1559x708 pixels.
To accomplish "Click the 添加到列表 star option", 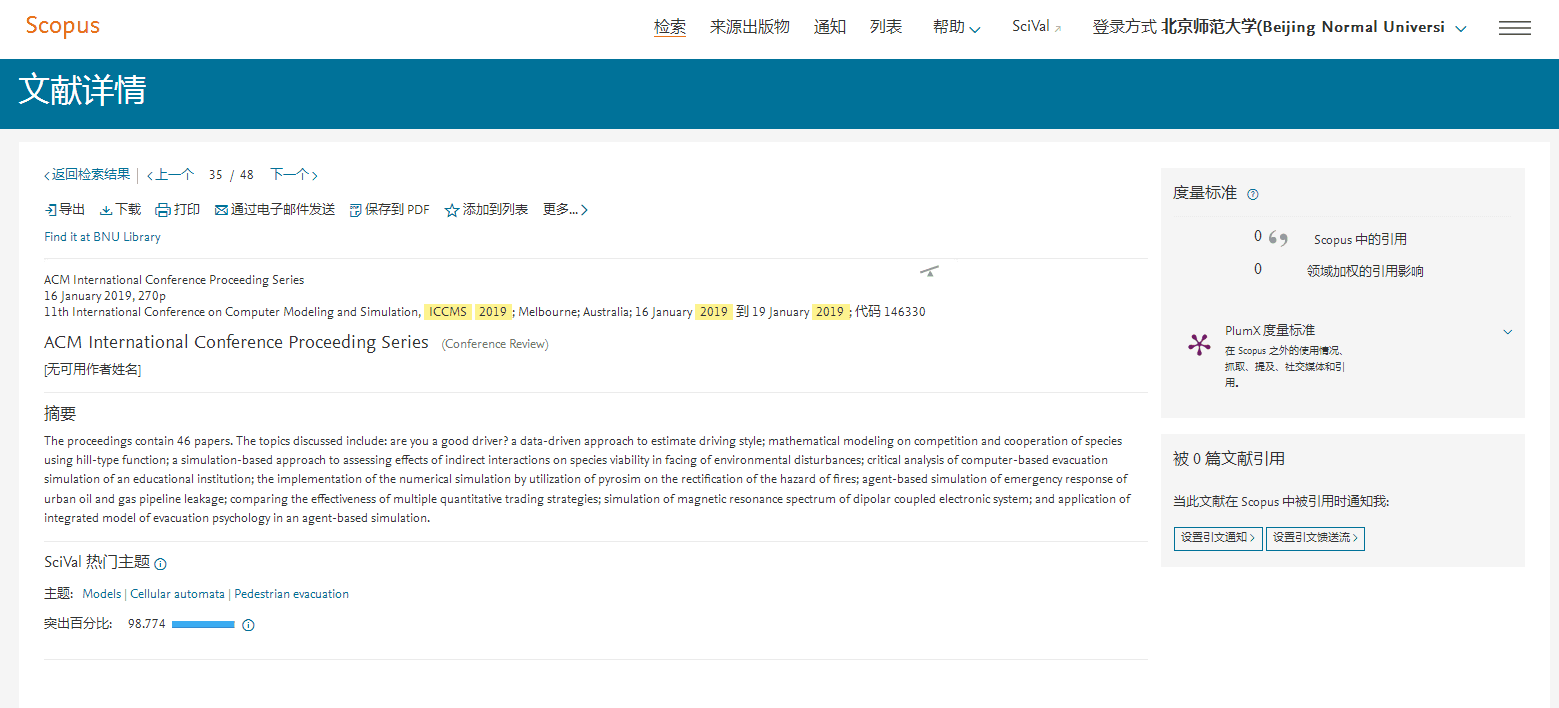I will (x=486, y=210).
